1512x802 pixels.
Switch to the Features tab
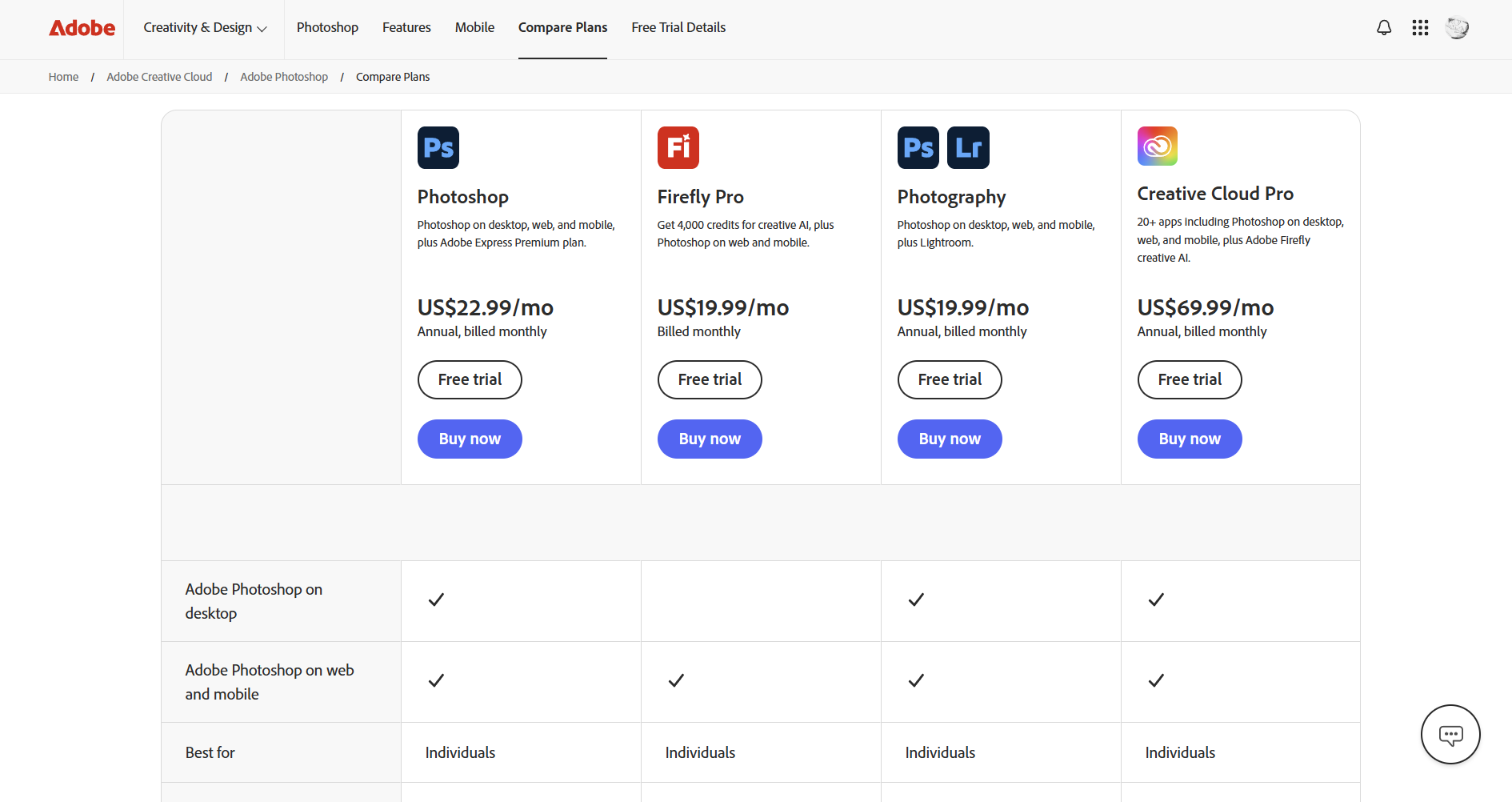[406, 28]
